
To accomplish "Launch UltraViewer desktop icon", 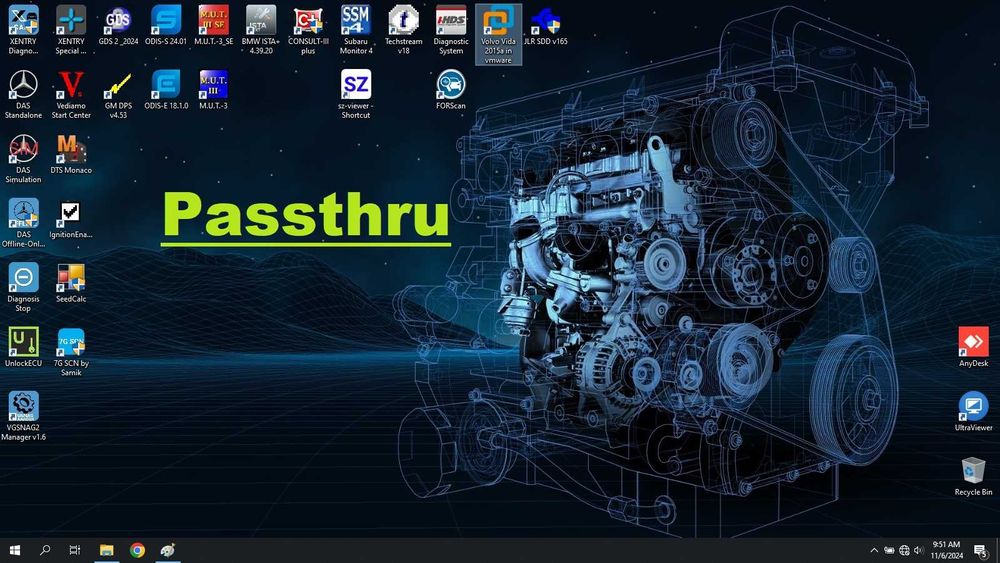I will (x=973, y=411).
